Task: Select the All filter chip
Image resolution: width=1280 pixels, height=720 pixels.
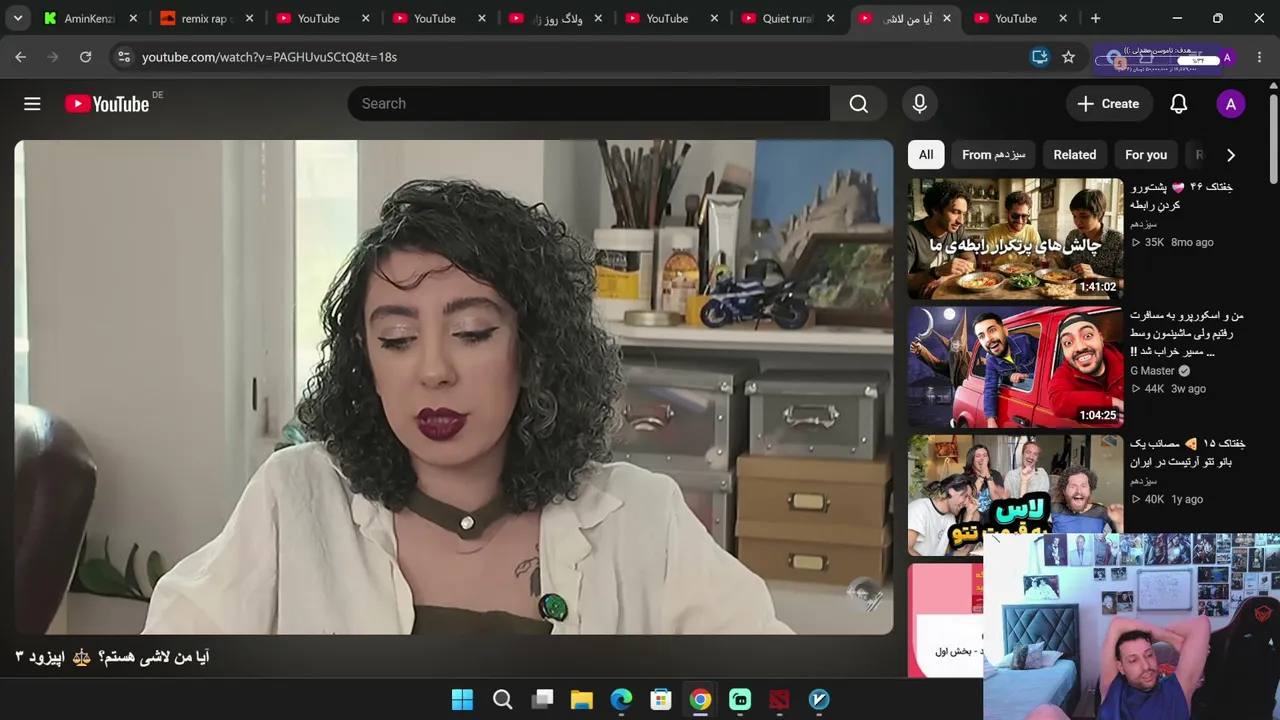Action: [926, 155]
